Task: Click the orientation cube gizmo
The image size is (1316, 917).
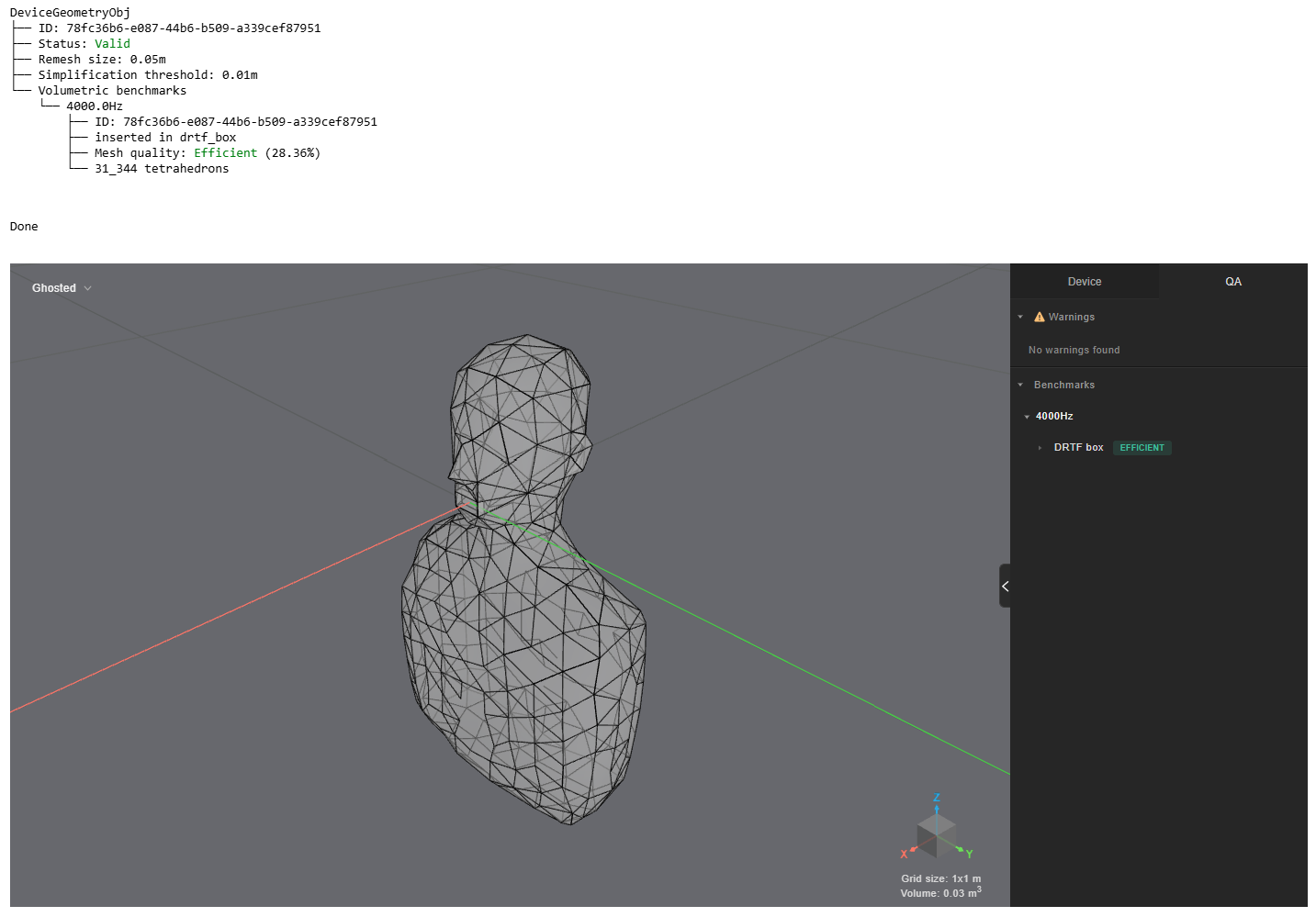Action: [x=937, y=834]
